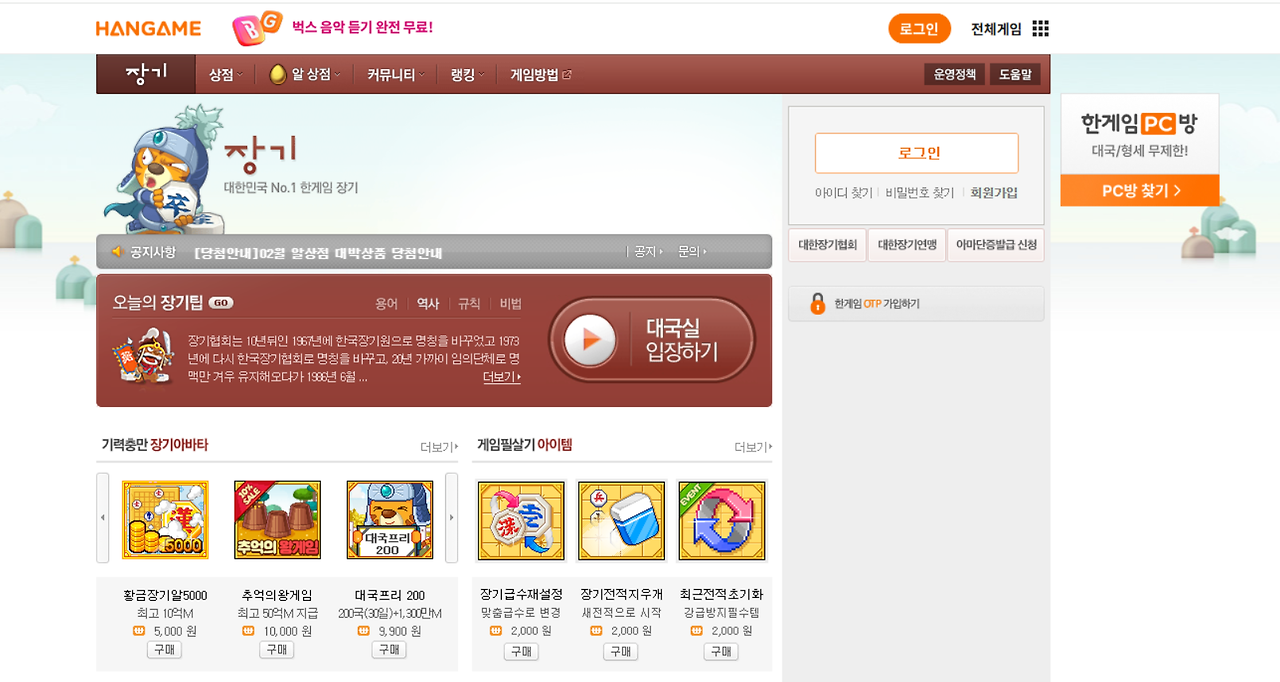Click the 장기전적지우개 eraser item icon
Screen dimensions: 1280x682
[x=621, y=520]
